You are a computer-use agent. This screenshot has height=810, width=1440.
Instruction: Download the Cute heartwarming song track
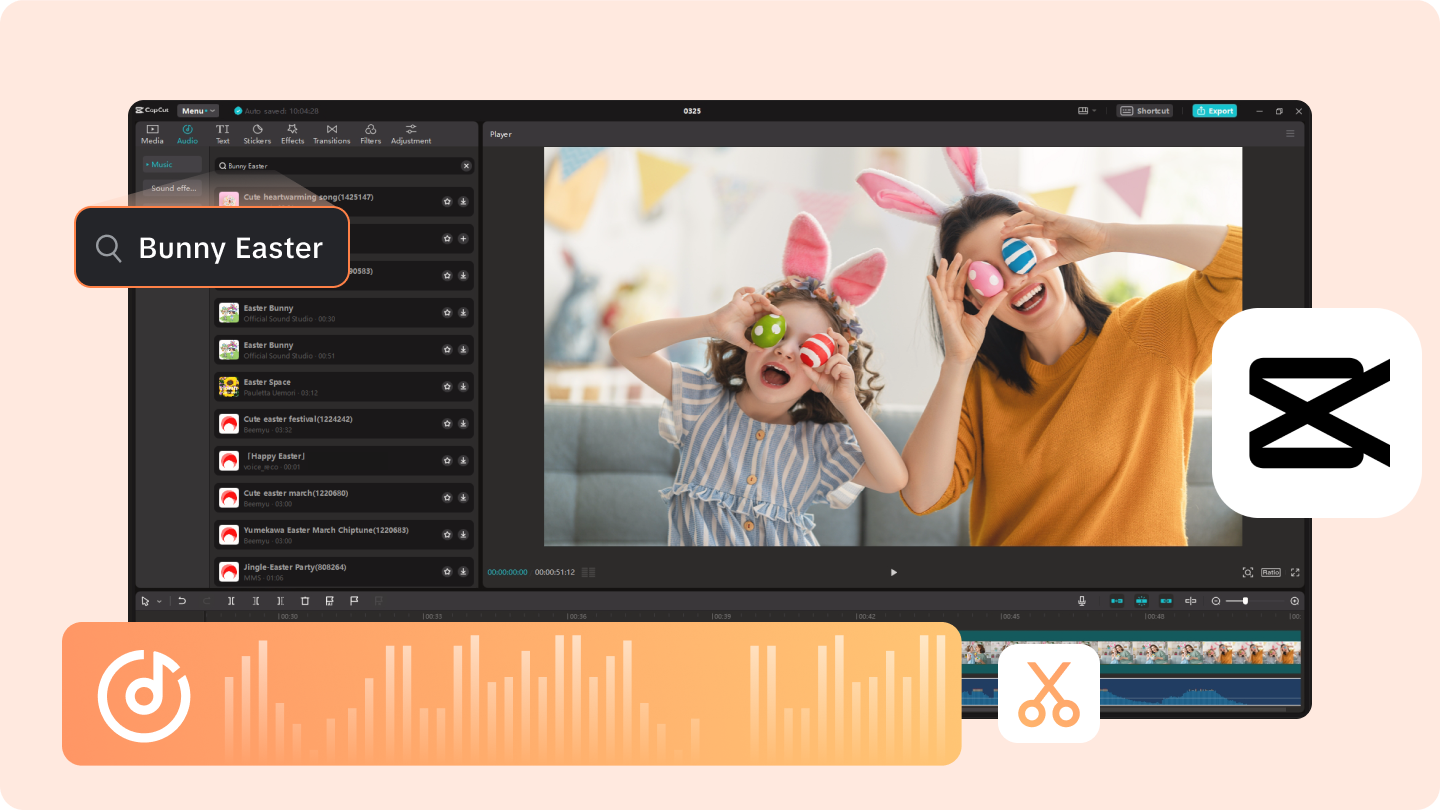click(463, 201)
